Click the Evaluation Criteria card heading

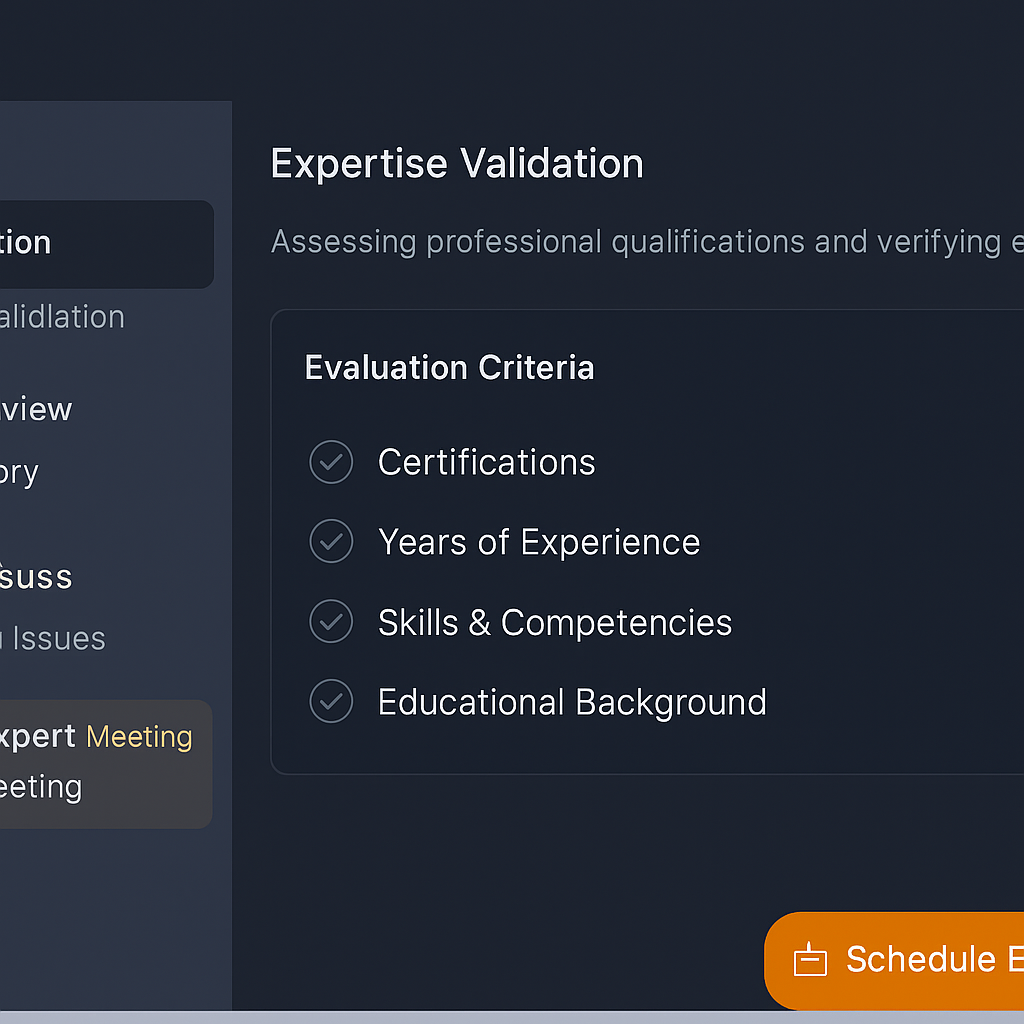tap(449, 368)
